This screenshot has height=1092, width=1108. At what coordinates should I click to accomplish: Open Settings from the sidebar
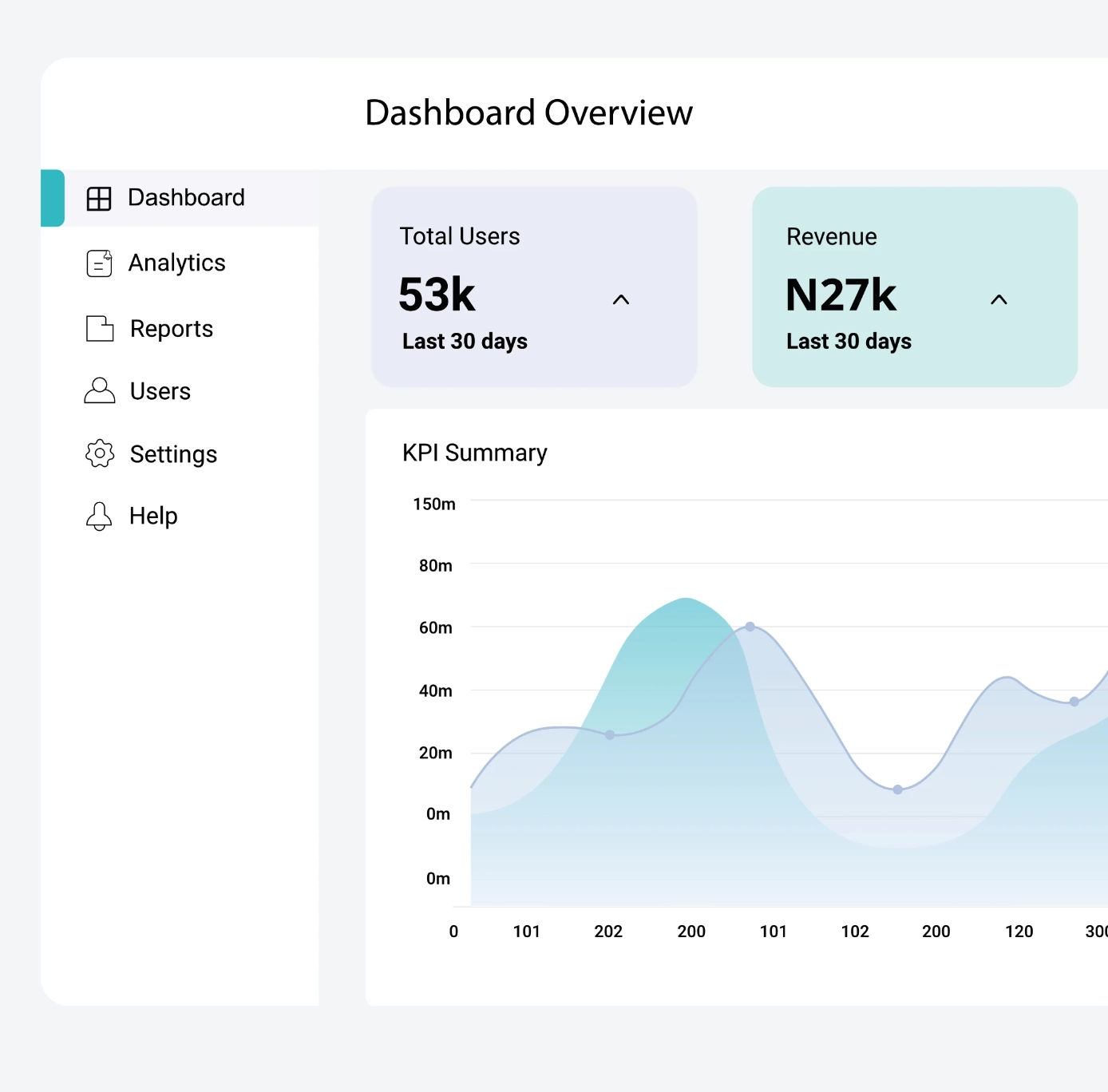tap(173, 454)
